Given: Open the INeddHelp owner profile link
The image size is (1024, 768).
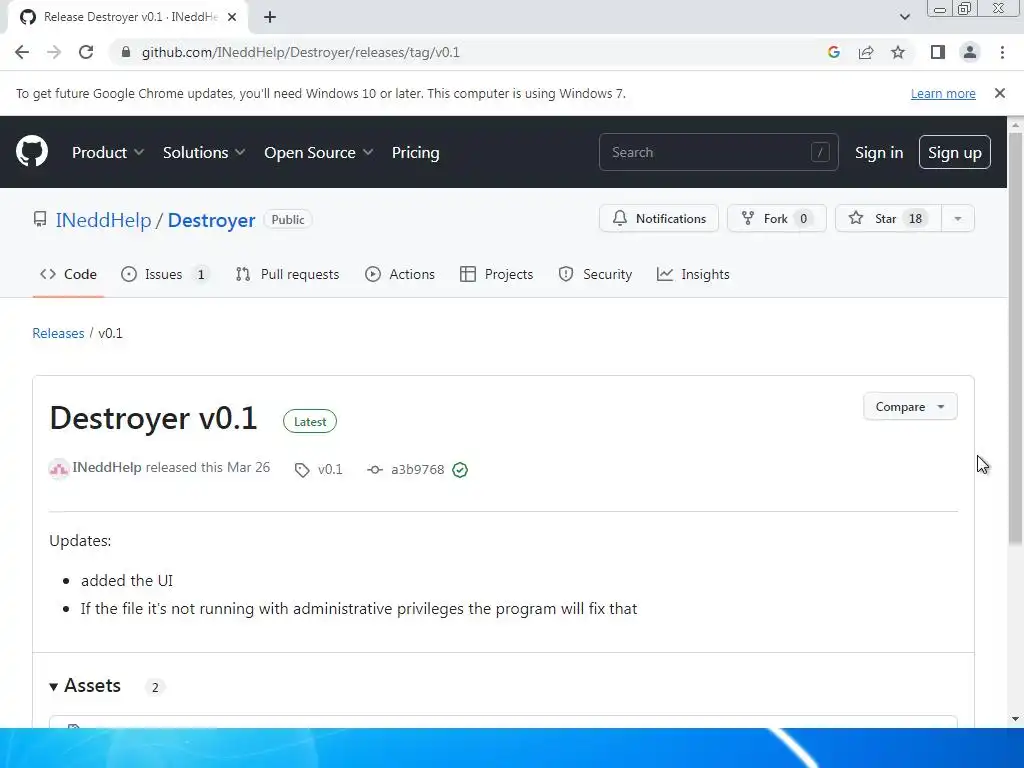Looking at the screenshot, I should point(103,220).
